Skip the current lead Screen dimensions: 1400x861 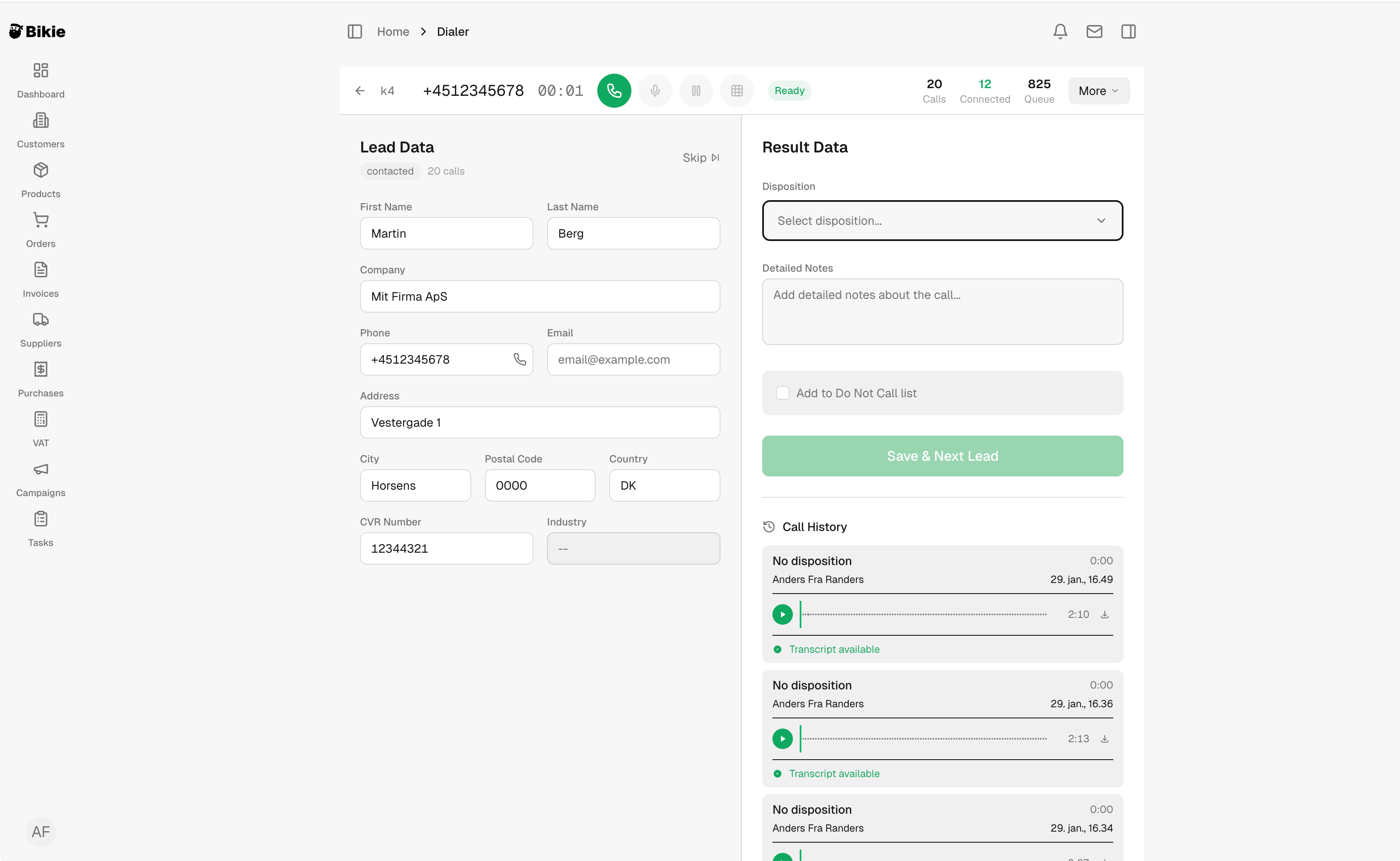pyautogui.click(x=700, y=158)
